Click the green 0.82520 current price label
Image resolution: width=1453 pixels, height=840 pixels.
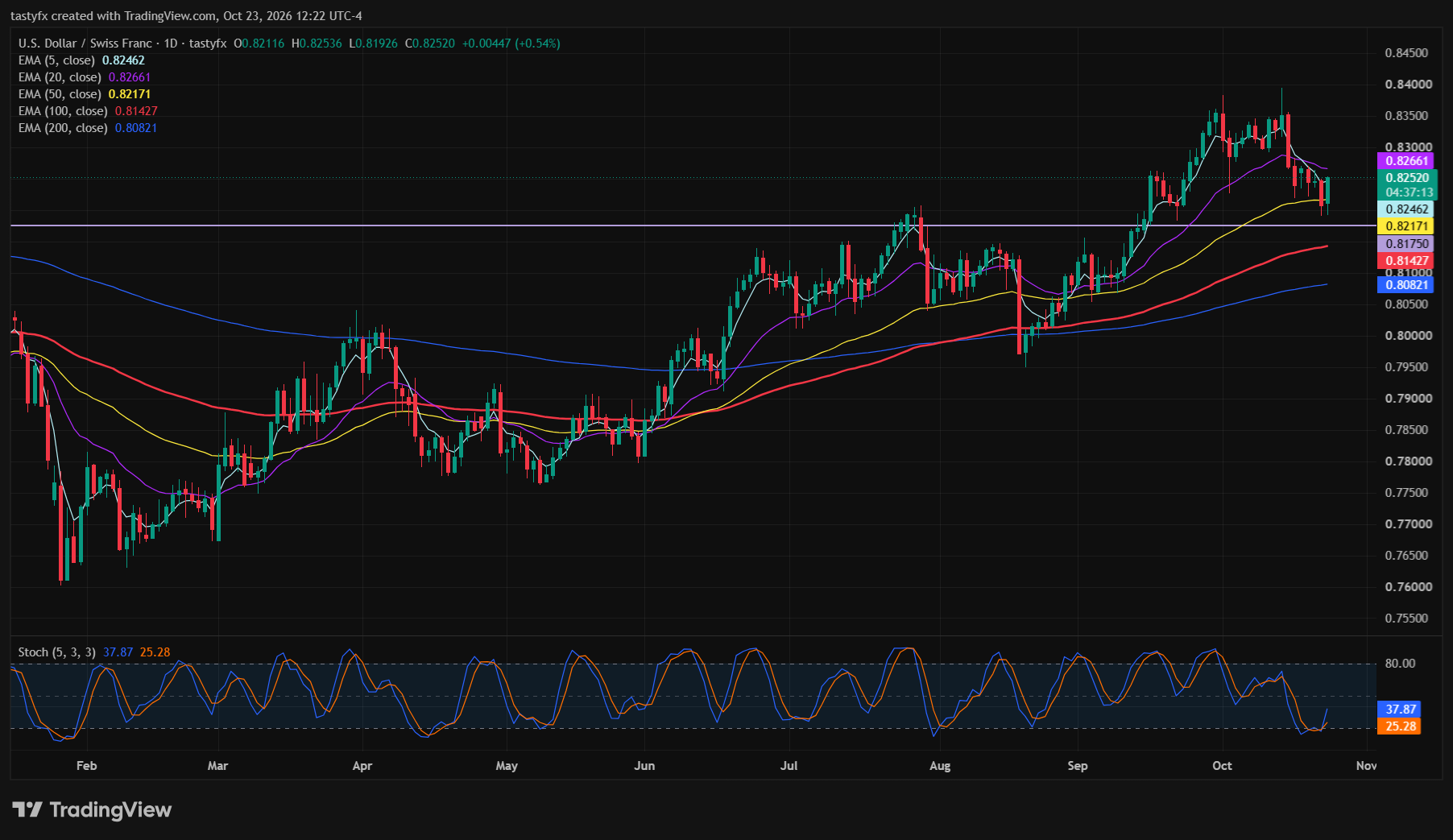(1406, 178)
